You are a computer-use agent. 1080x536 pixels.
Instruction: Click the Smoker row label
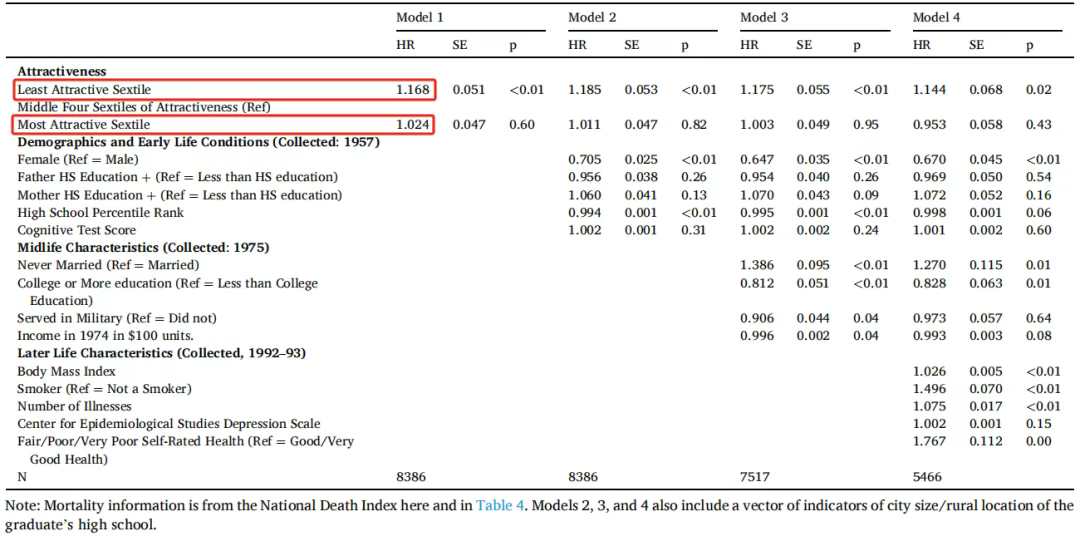(104, 389)
